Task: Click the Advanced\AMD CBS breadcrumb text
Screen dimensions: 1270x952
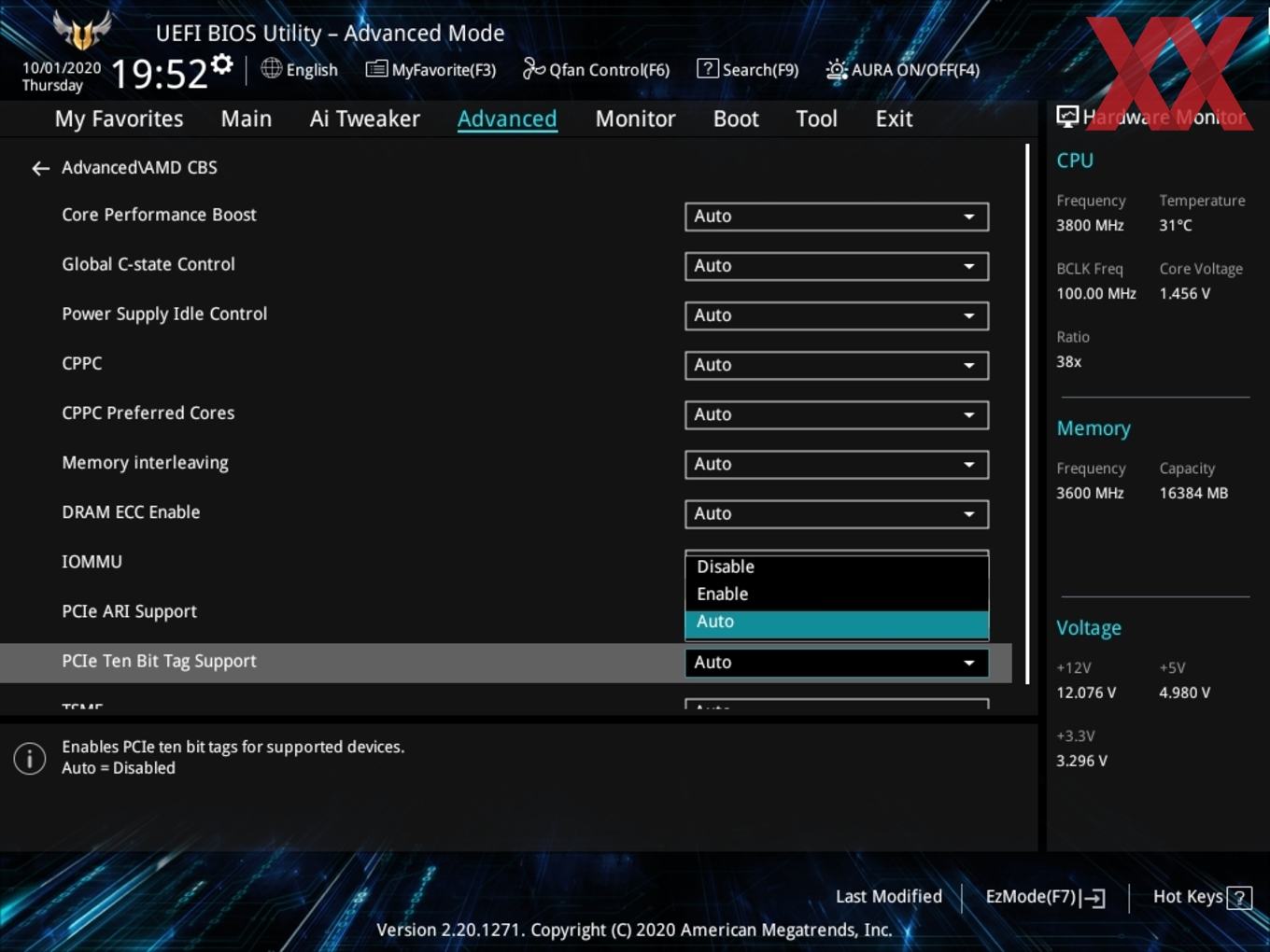Action: (x=139, y=168)
